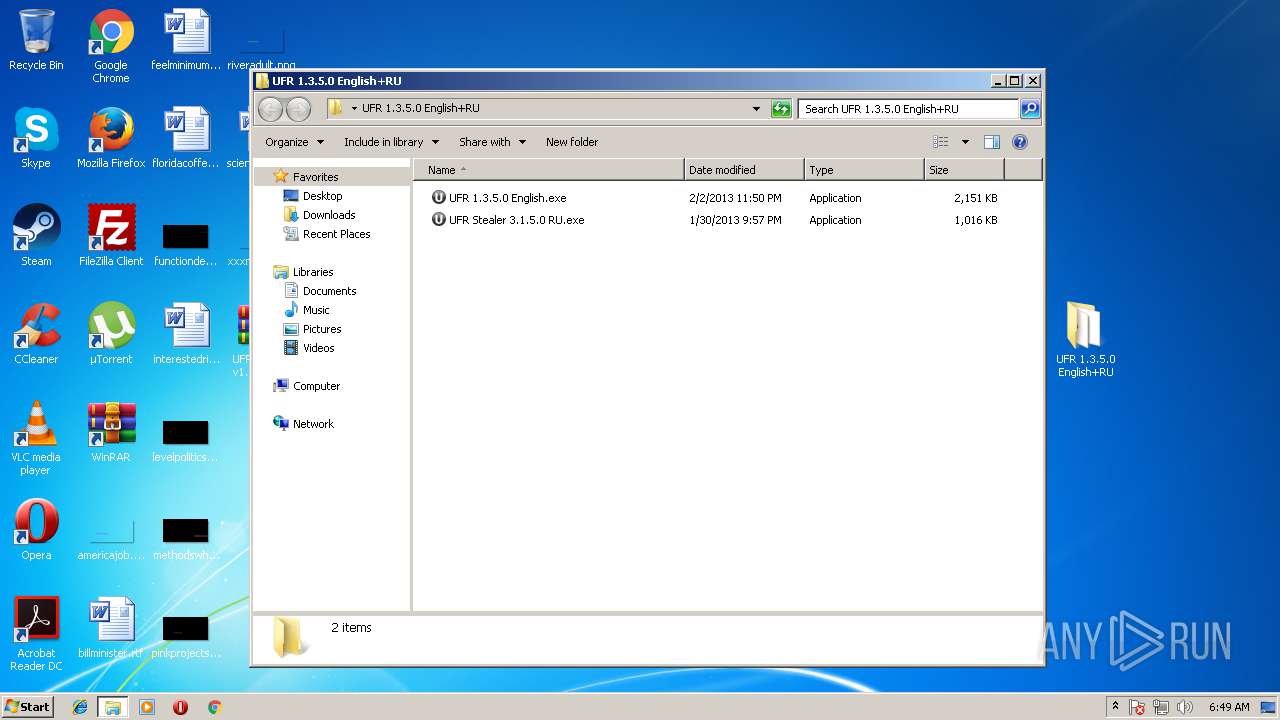Screen dimensions: 1280x720
Task: Launch WinRAR desktop shortcut
Action: [x=111, y=432]
